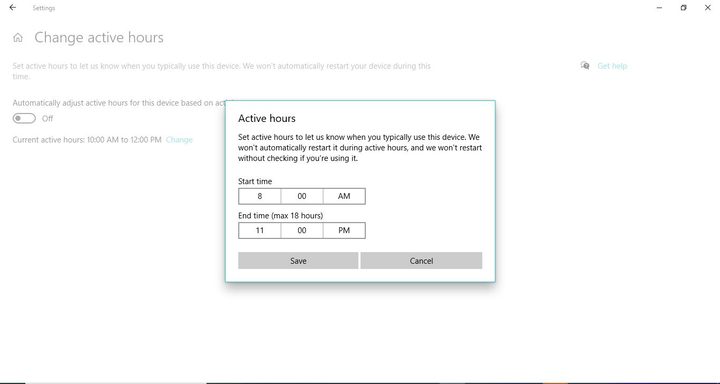Minimize the Settings window
The height and width of the screenshot is (384, 720).
659,8
